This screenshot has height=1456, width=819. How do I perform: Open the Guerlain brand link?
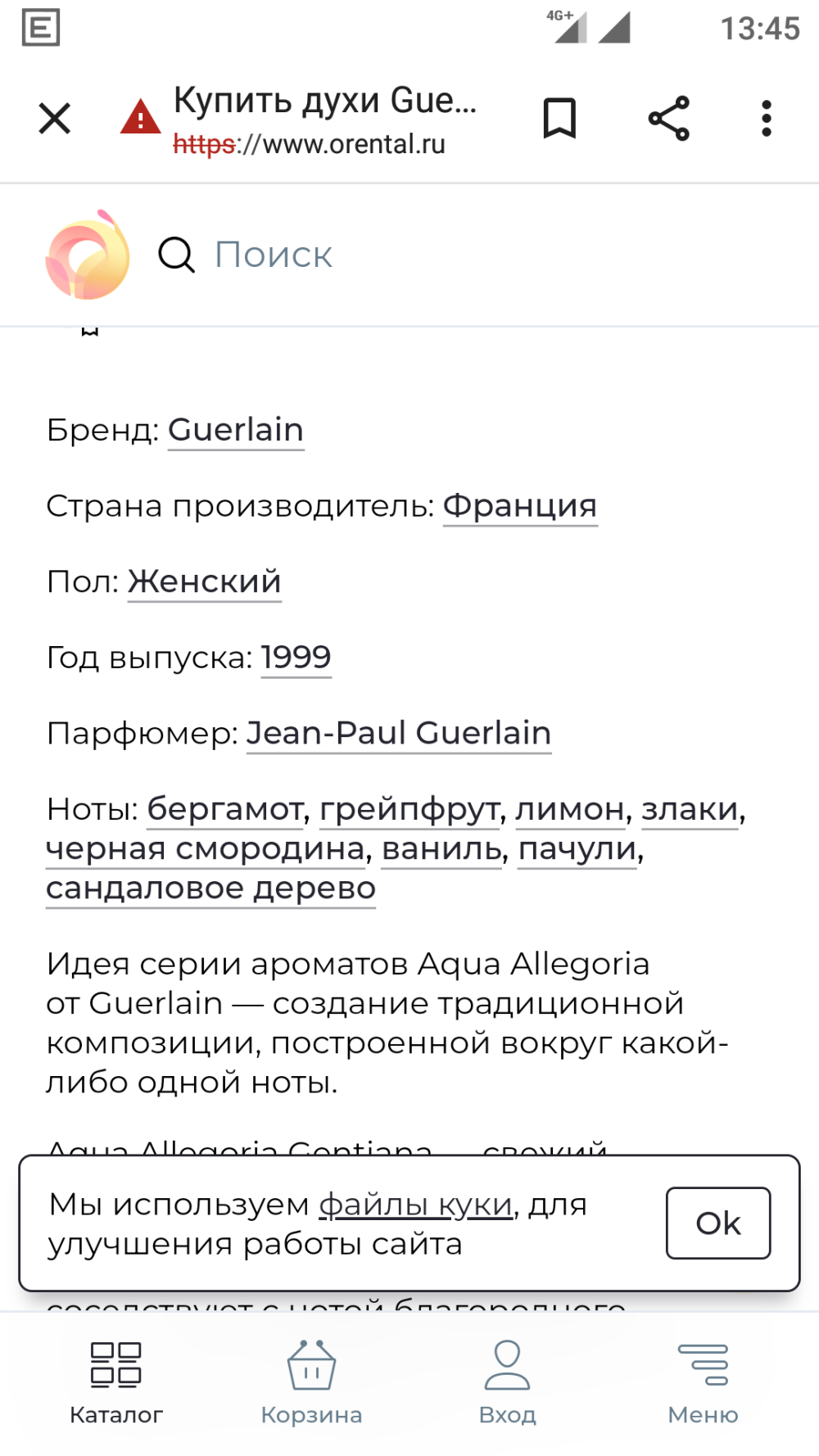(x=235, y=429)
